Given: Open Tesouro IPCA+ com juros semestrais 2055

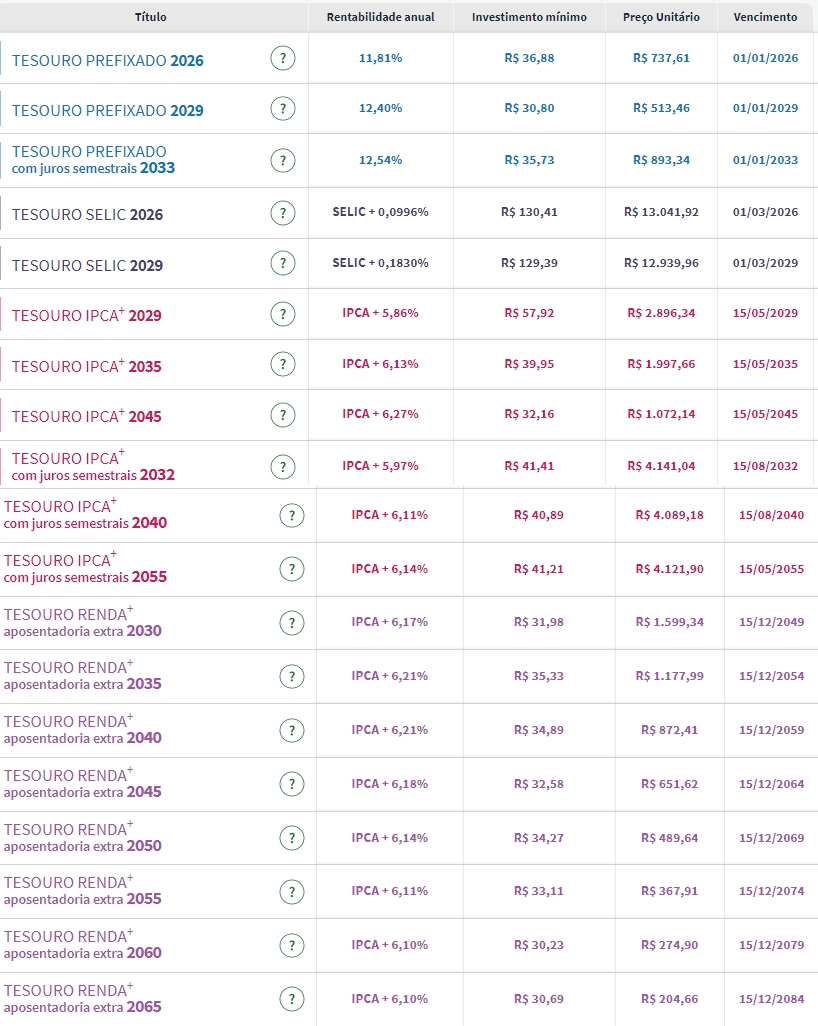Looking at the screenshot, I should [85, 568].
